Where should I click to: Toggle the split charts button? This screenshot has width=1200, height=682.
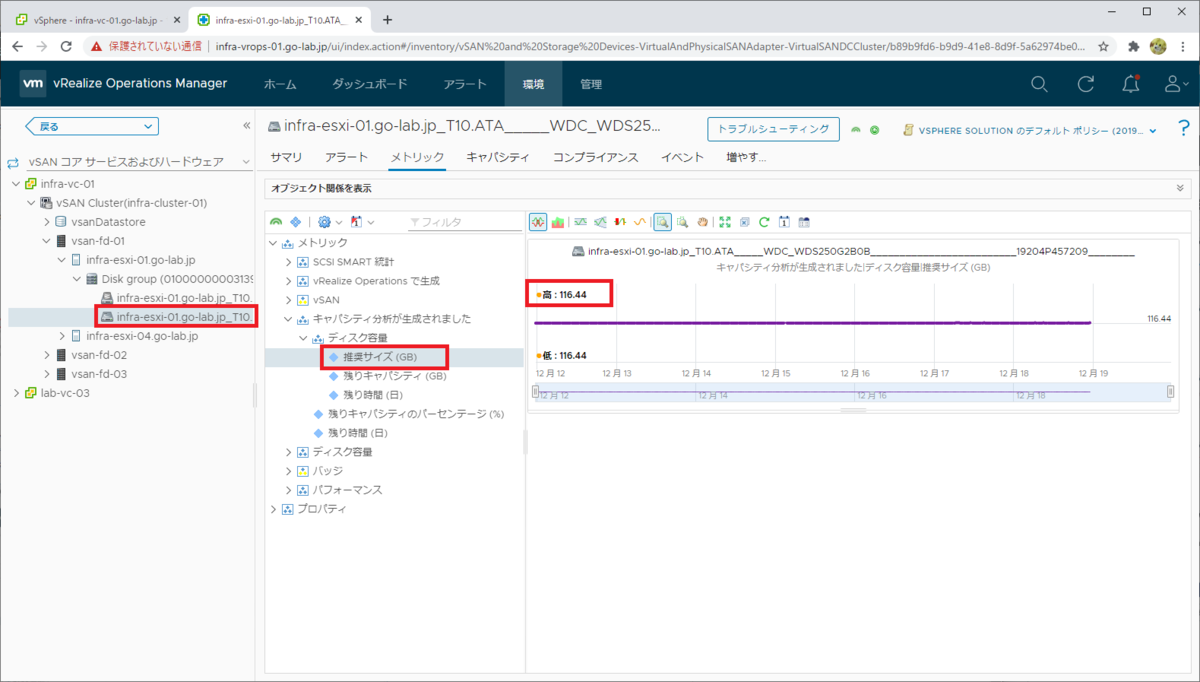click(538, 221)
